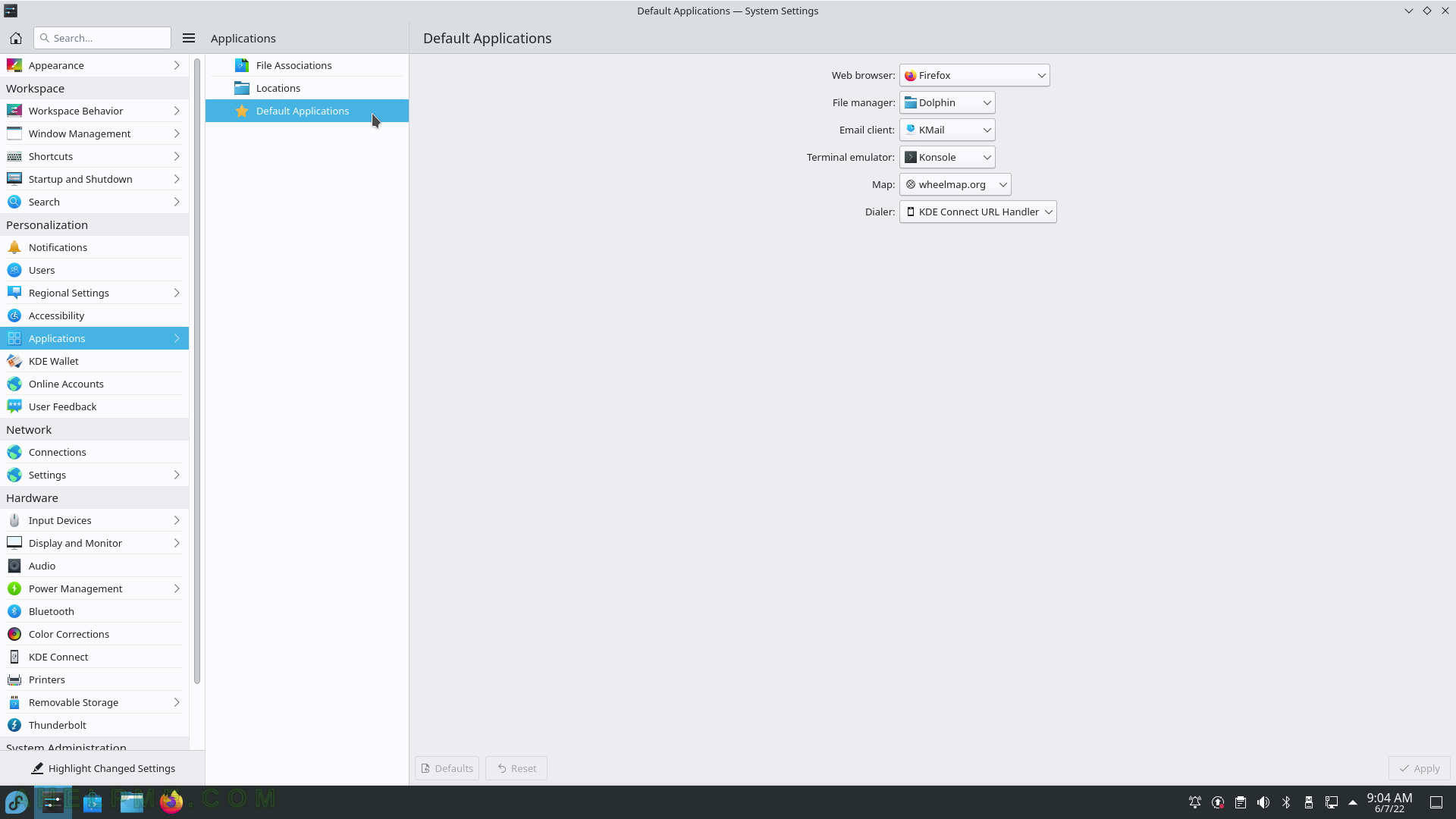Image resolution: width=1456 pixels, height=819 pixels.
Task: Click the Online Accounts globe icon
Action: tap(14, 384)
